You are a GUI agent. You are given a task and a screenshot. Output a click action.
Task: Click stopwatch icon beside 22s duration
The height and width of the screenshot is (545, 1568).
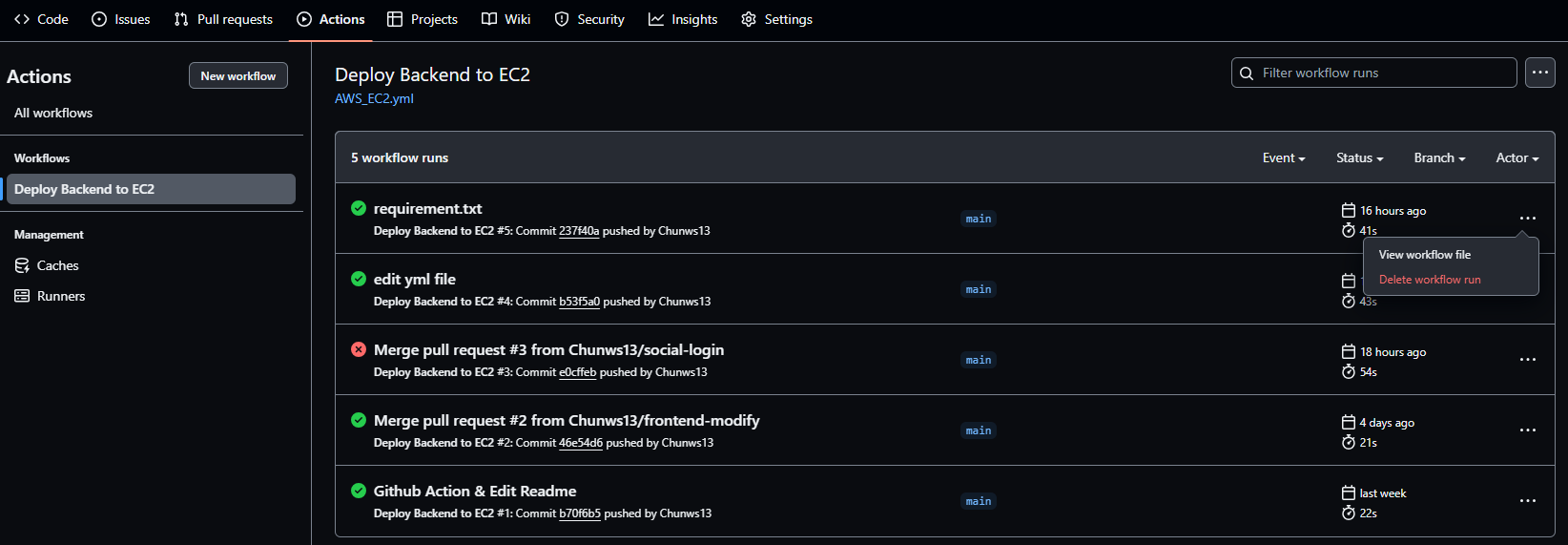pyautogui.click(x=1349, y=513)
